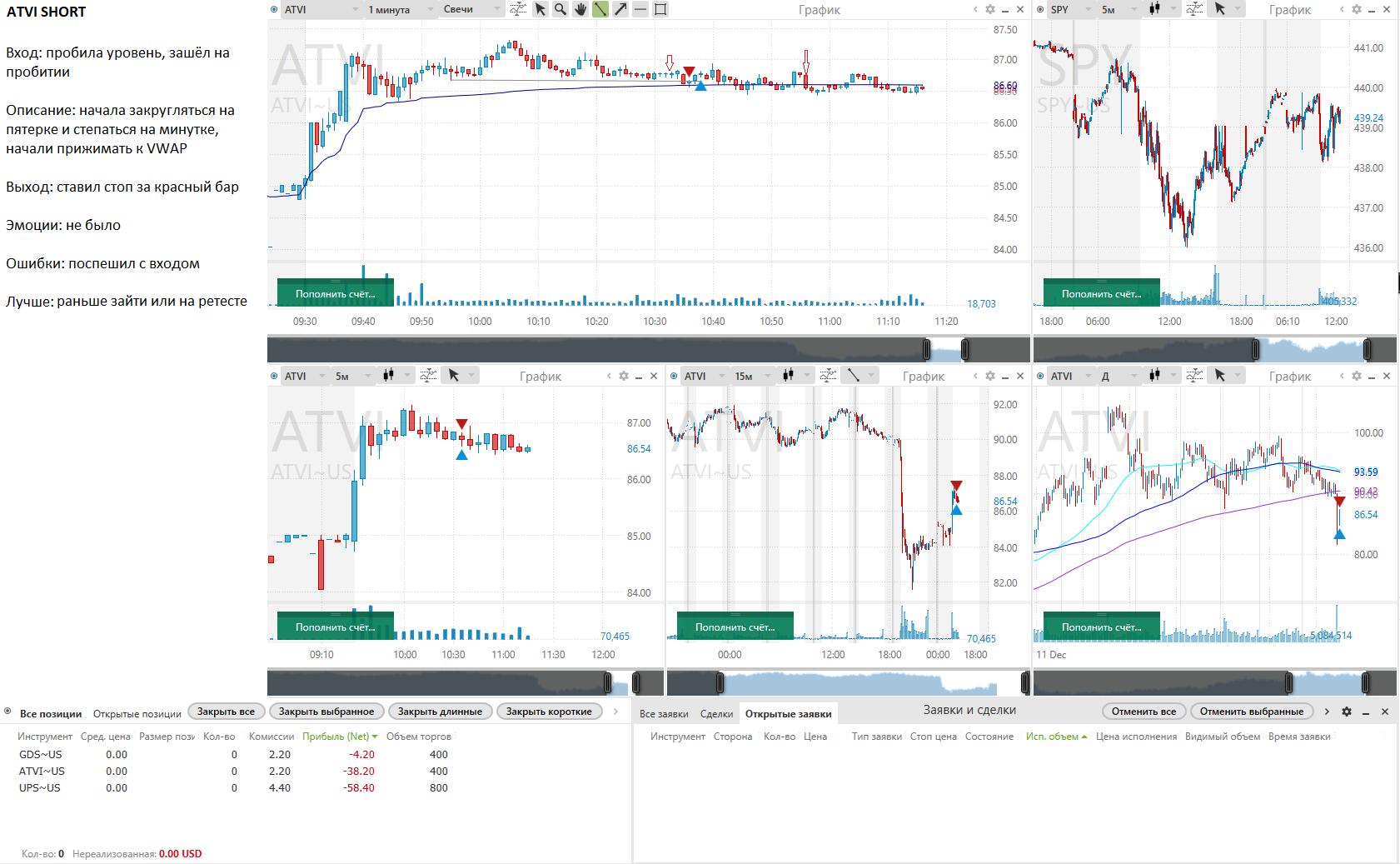Open the '1 минута' timeframe dropdown
Image resolution: width=1400 pixels, height=864 pixels.
[x=400, y=9]
